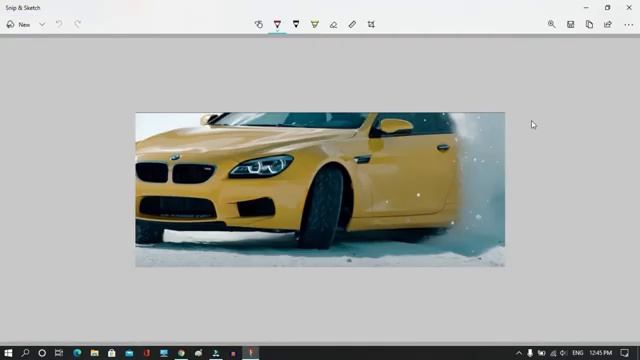This screenshot has height=360, width=640.
Task: Open the Zoom control
Action: click(x=551, y=24)
